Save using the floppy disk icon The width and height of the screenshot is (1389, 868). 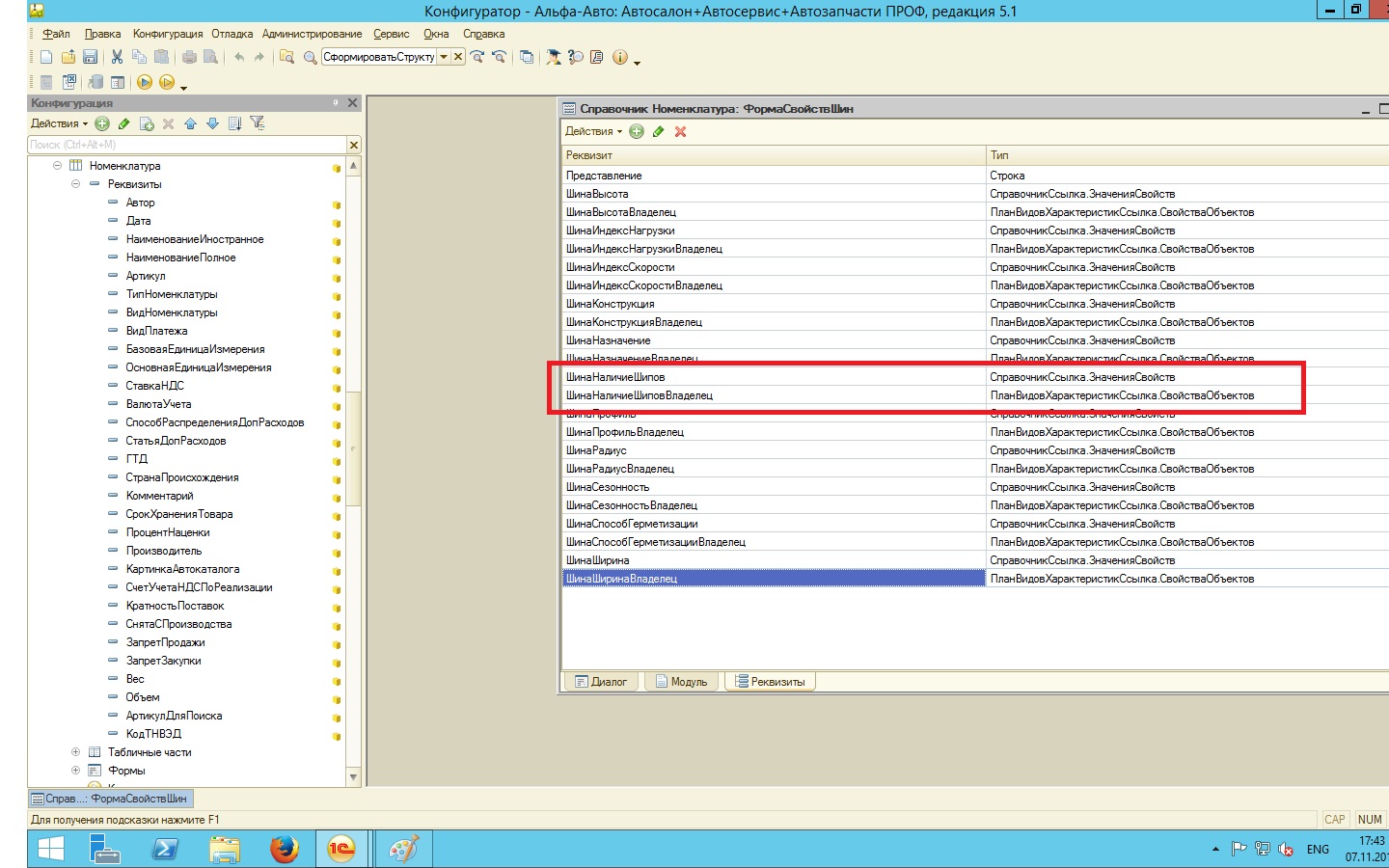tap(90, 57)
